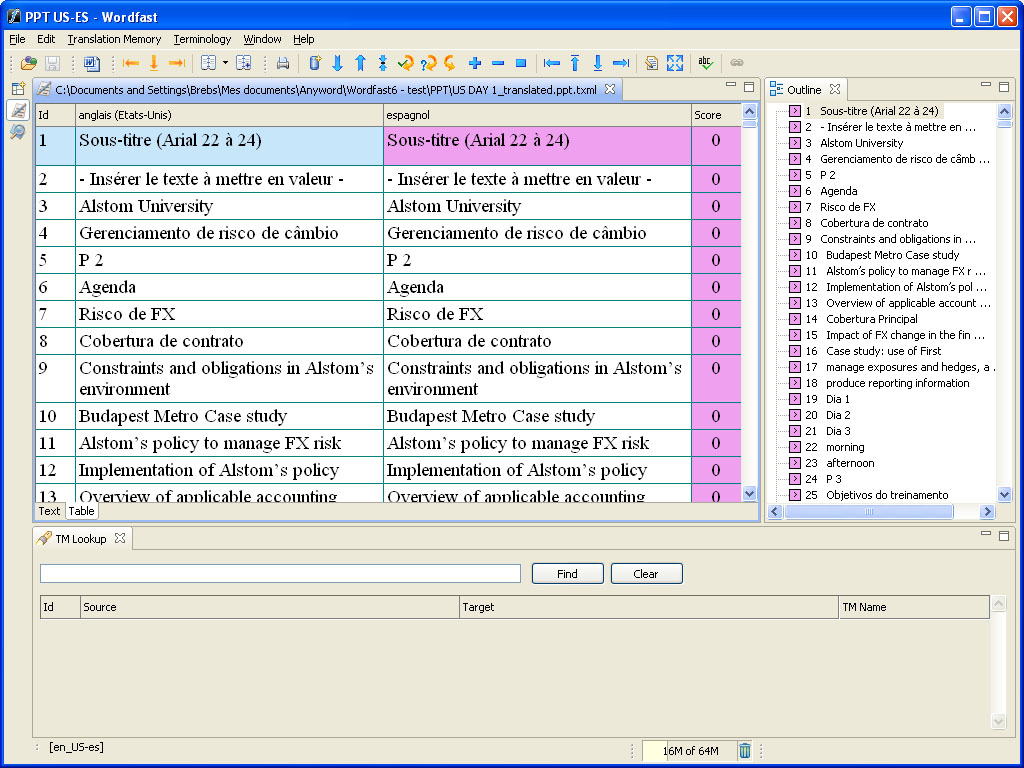Click the Find button in TM Lookup
This screenshot has width=1024, height=768.
click(568, 574)
